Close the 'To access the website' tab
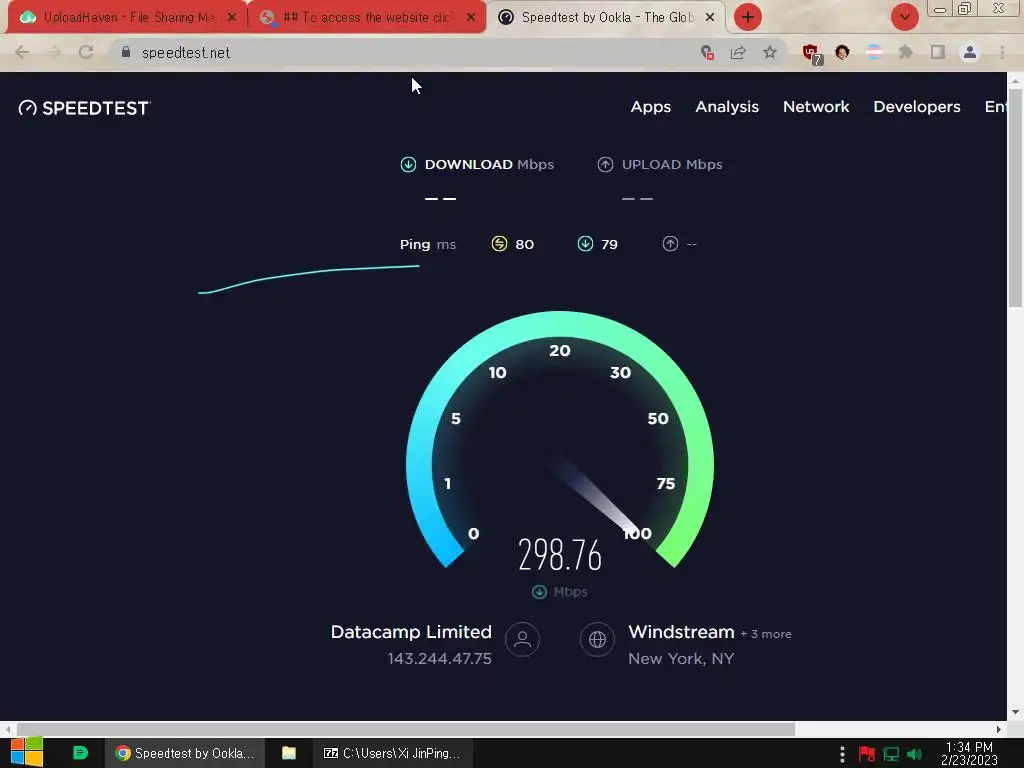Viewport: 1024px width, 768px height. point(471,18)
